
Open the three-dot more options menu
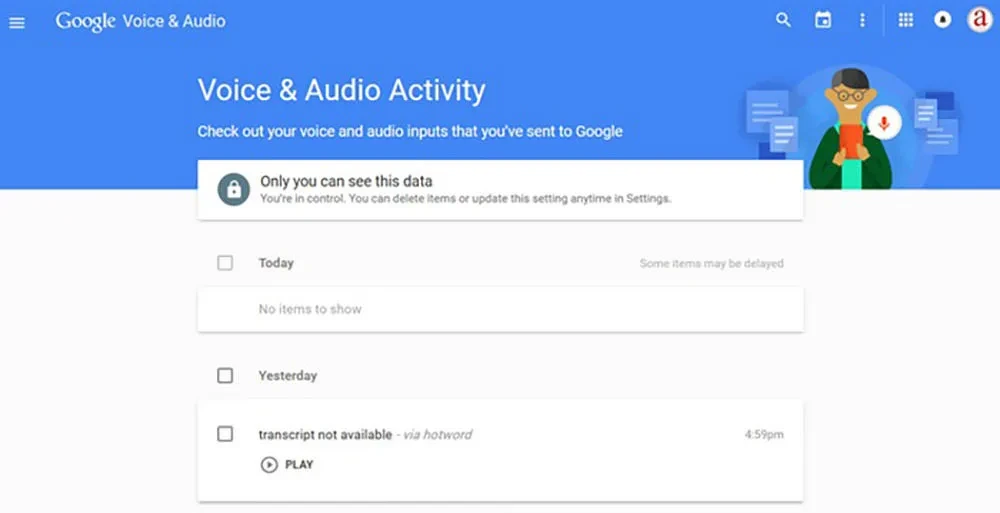pyautogui.click(x=862, y=20)
